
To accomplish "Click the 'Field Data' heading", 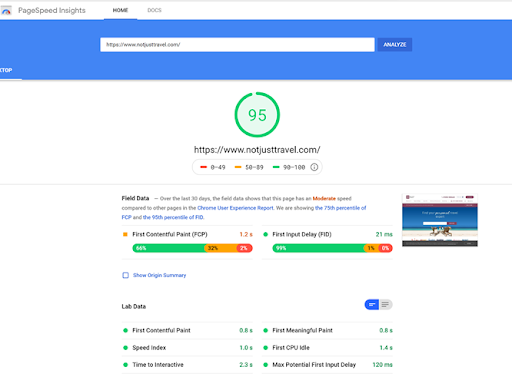I will pos(135,198).
